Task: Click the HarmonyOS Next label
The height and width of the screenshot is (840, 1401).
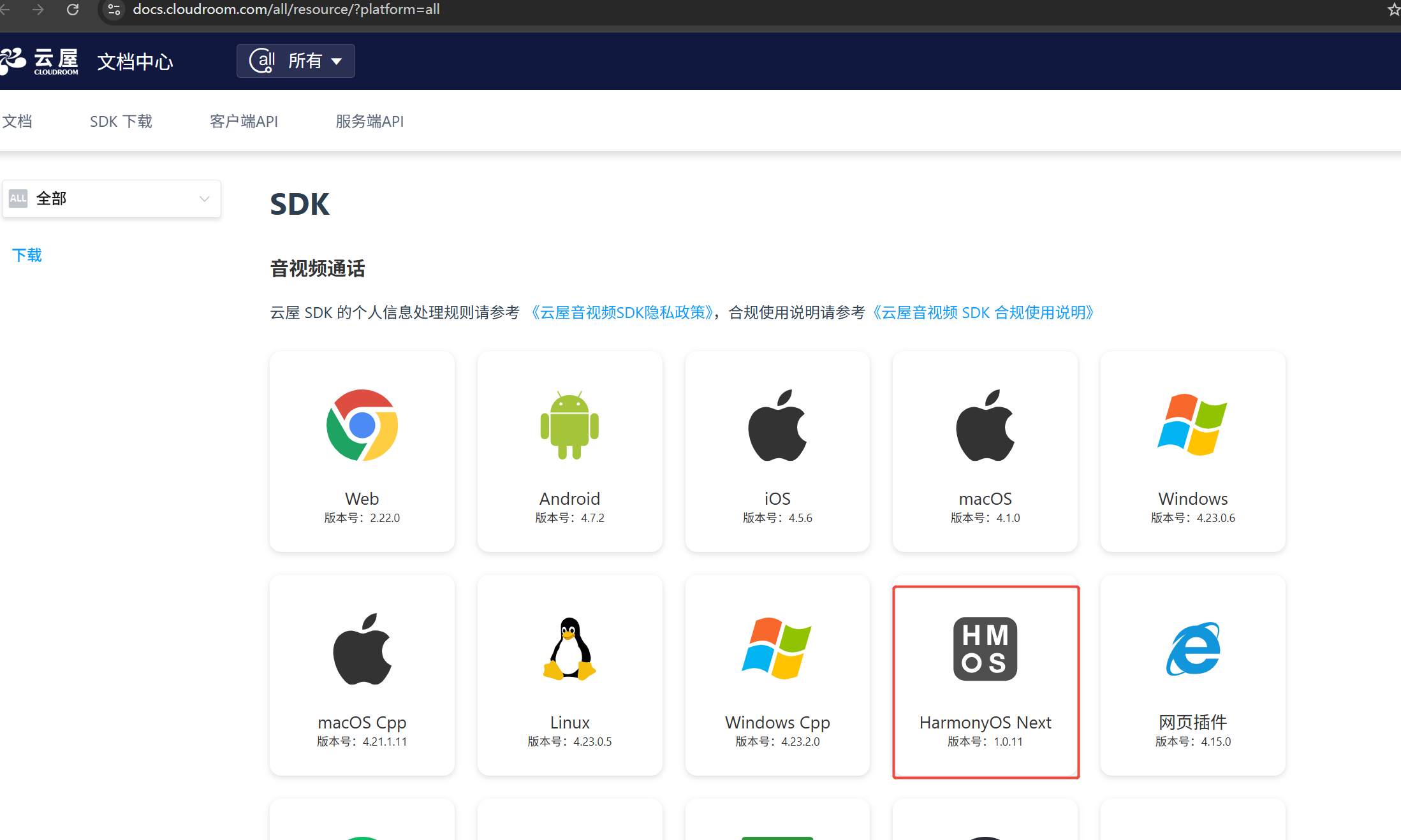Action: [985, 723]
